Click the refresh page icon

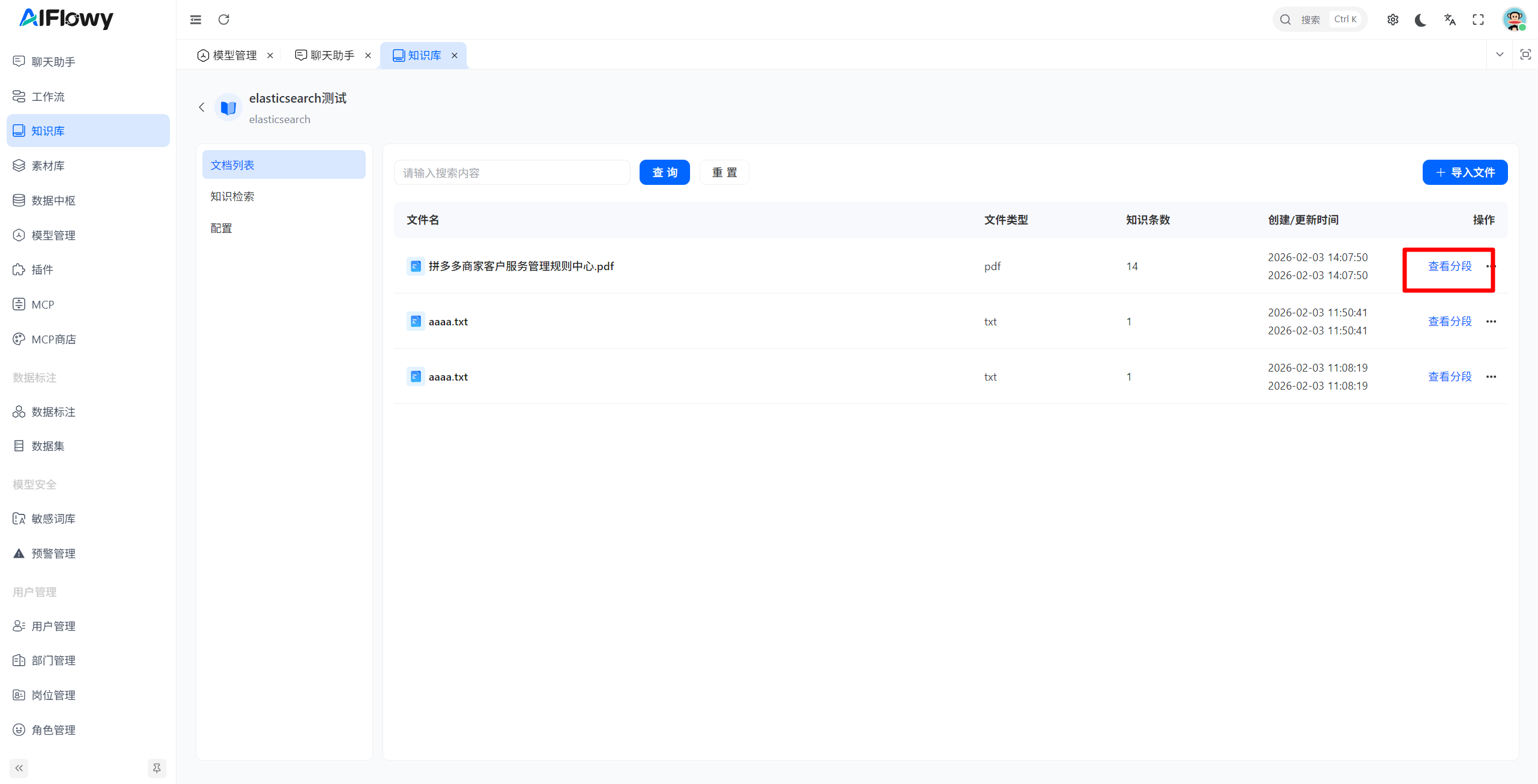[224, 20]
